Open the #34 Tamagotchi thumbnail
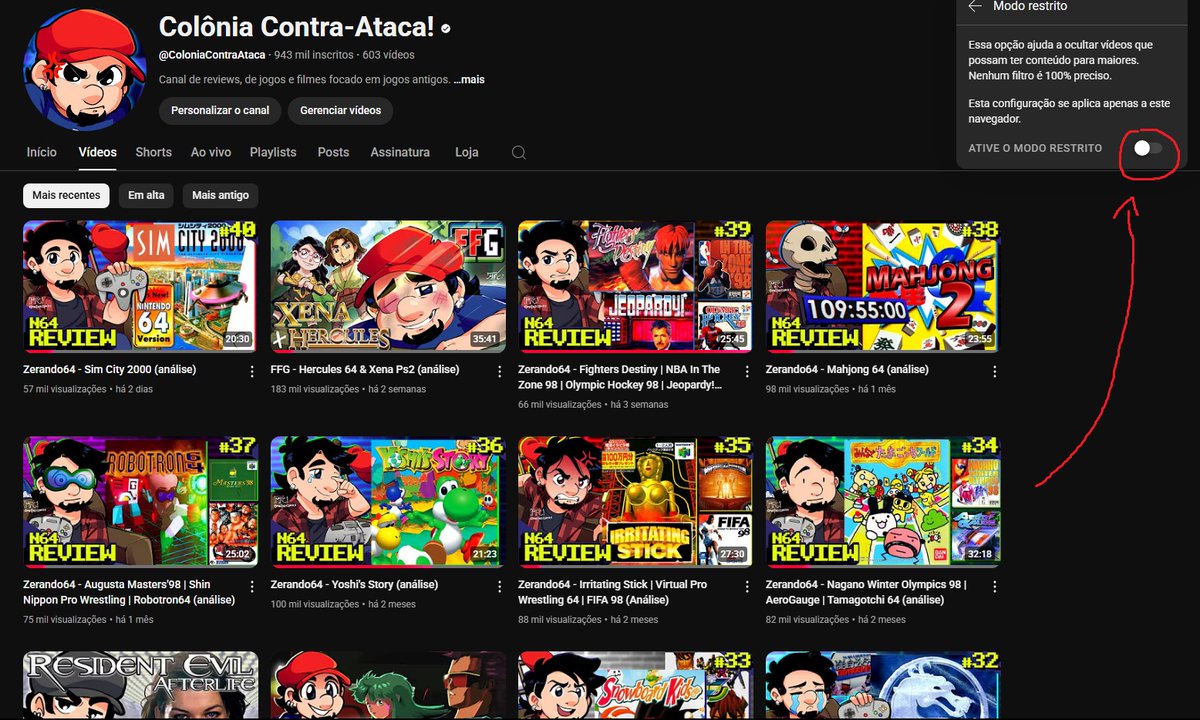The height and width of the screenshot is (720, 1200). [883, 502]
